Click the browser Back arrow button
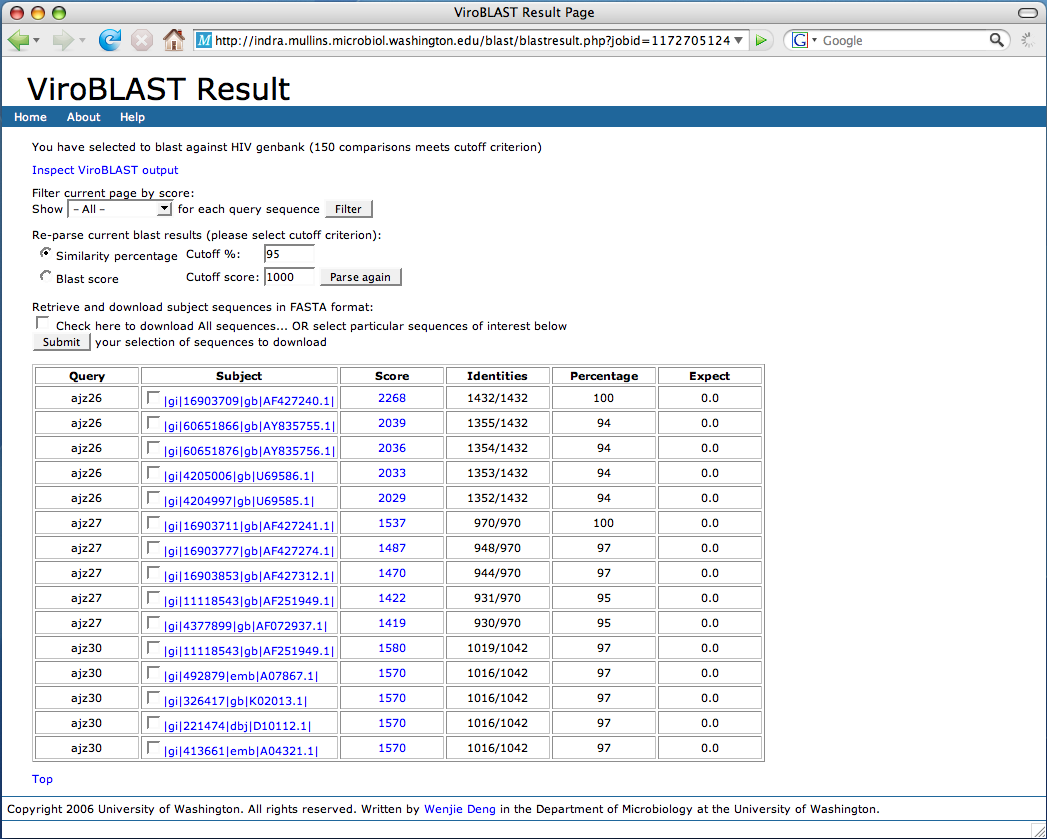The width and height of the screenshot is (1047, 839). click(19, 40)
